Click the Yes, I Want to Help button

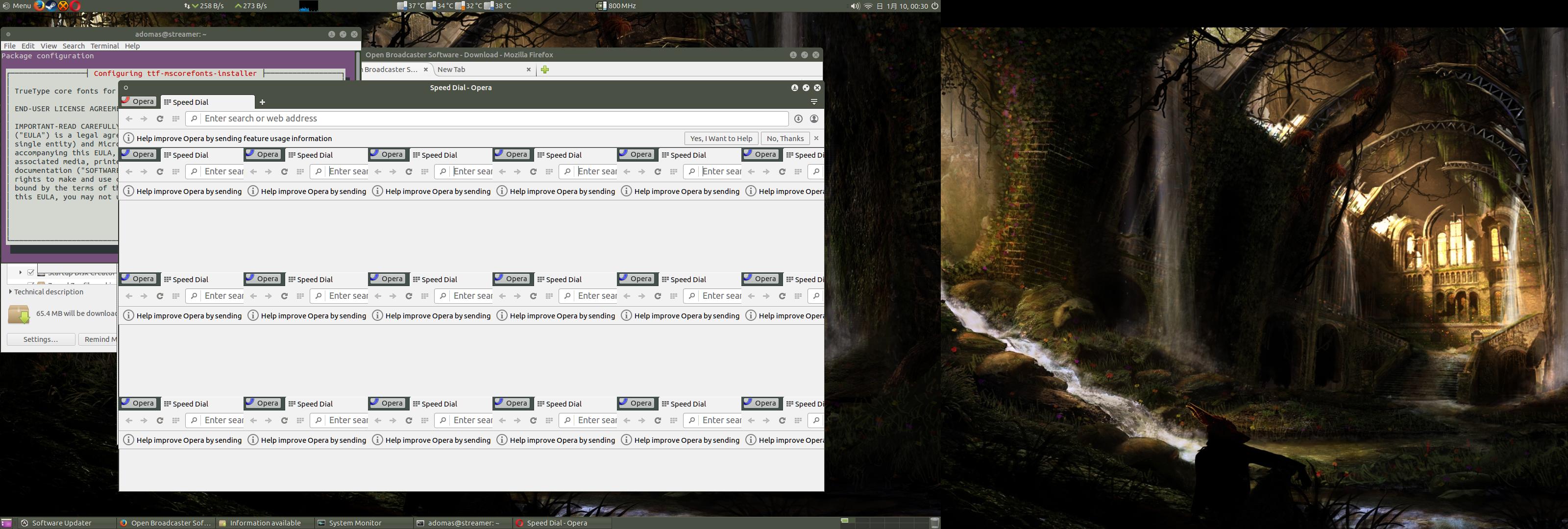721,138
